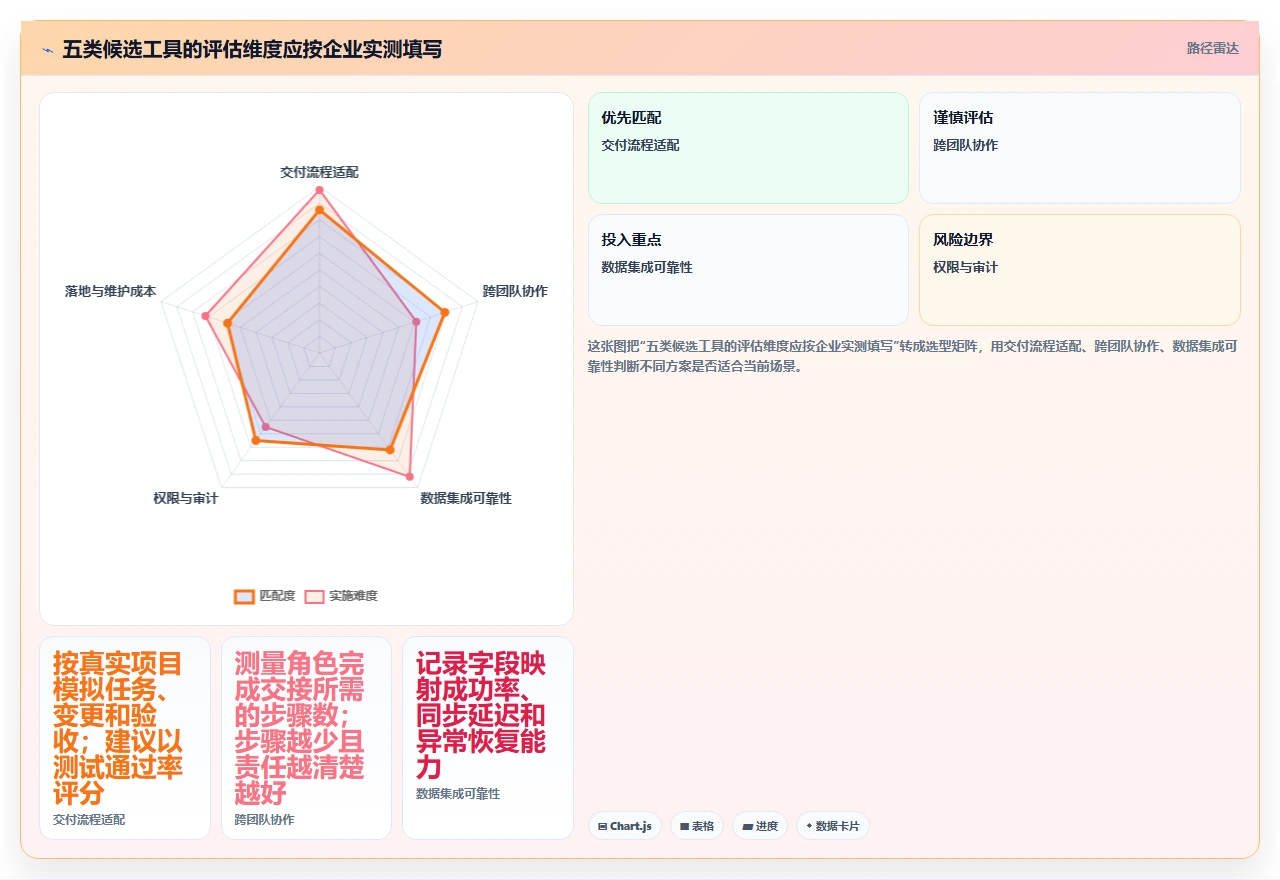Click the red card about 记录字段映射成功率

(488, 738)
